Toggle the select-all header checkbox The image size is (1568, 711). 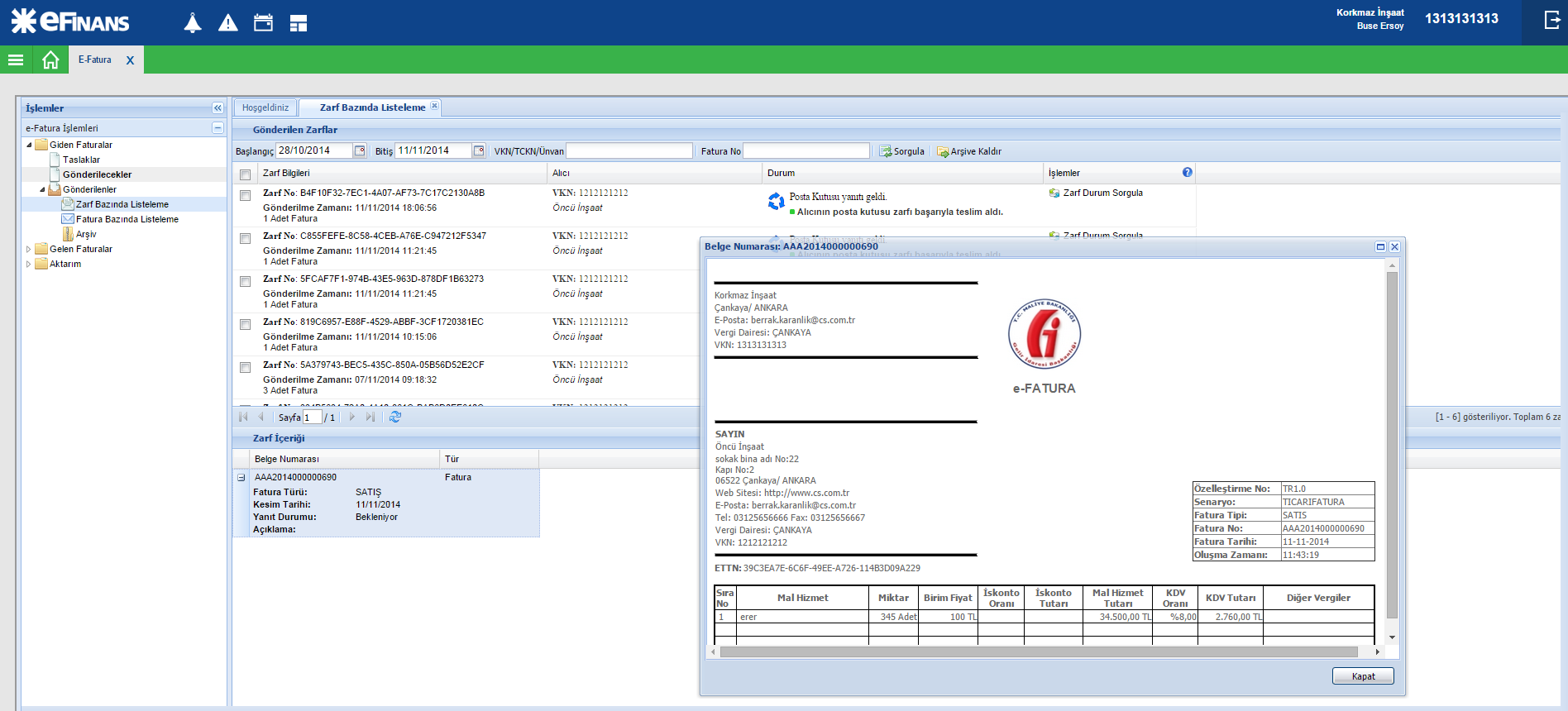(245, 174)
